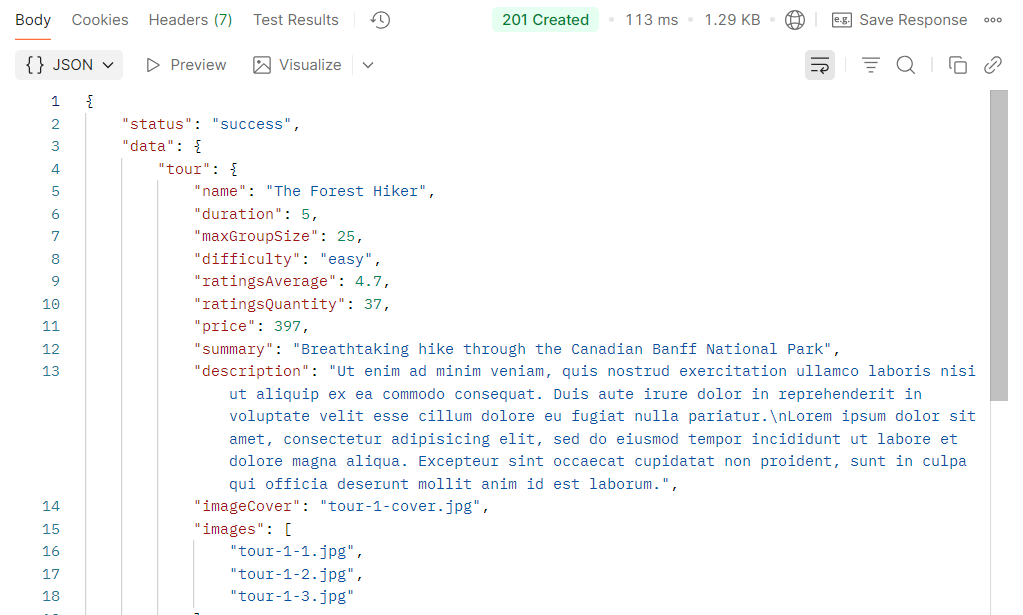The width and height of the screenshot is (1023, 615).
Task: Open search in response body
Action: tap(906, 65)
